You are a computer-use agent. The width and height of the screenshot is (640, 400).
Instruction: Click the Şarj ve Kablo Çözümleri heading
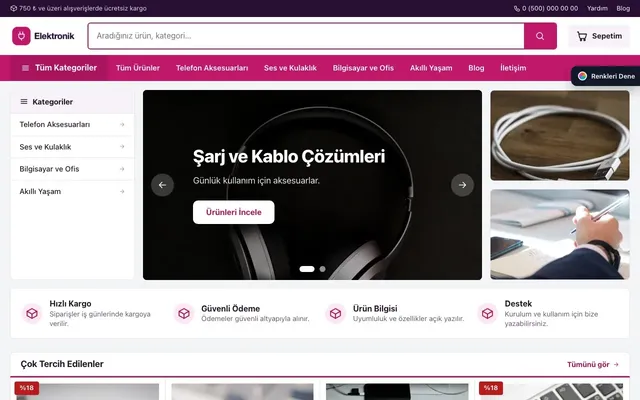click(289, 157)
